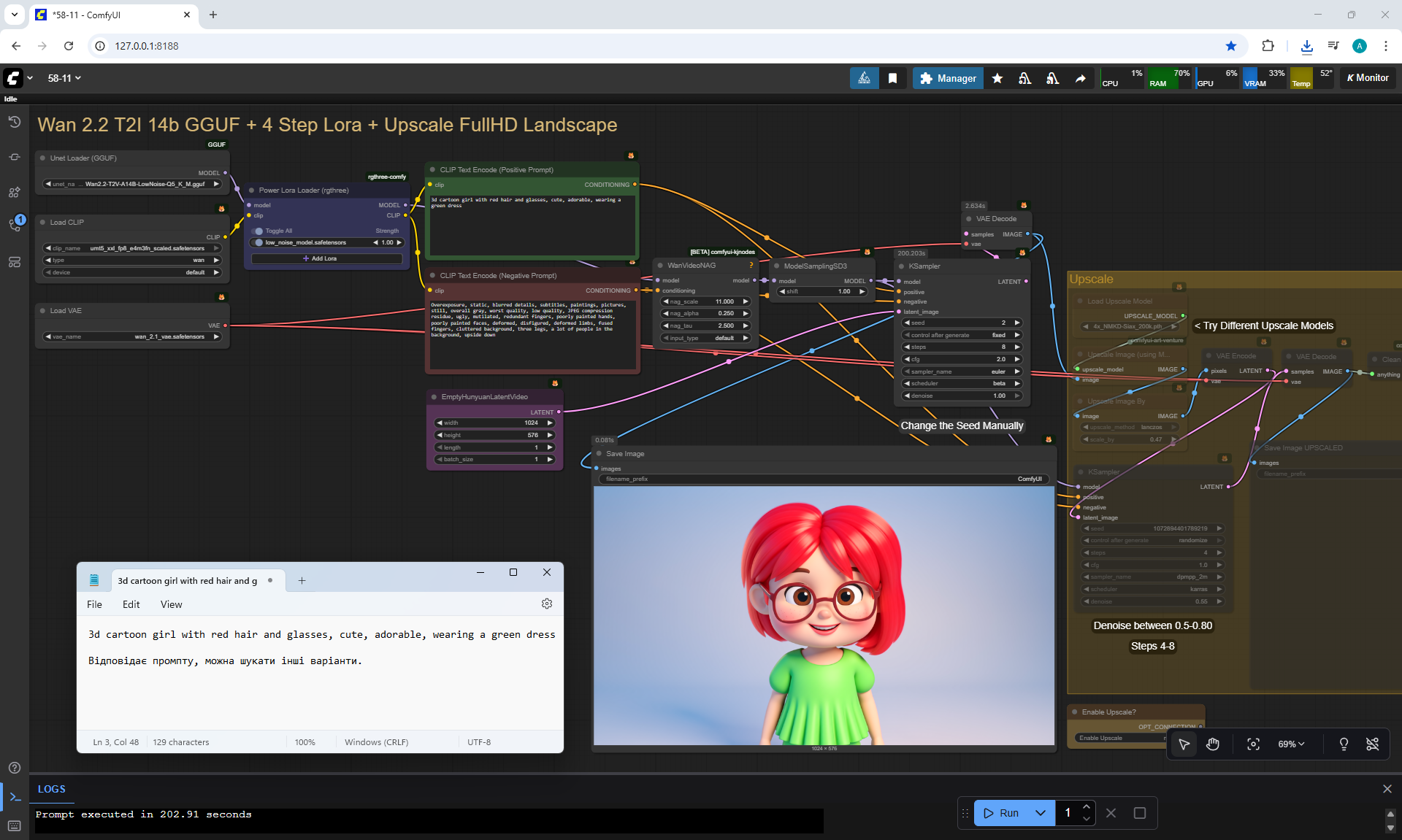Expand the Run button dropdown arrow
Screen dimensions: 1402x840
coord(1041,812)
